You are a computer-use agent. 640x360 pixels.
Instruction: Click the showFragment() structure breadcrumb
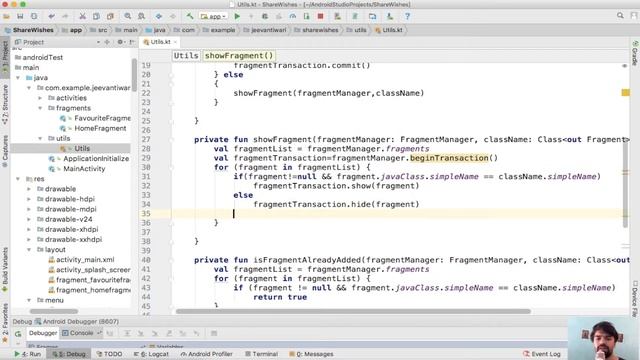tap(239, 56)
